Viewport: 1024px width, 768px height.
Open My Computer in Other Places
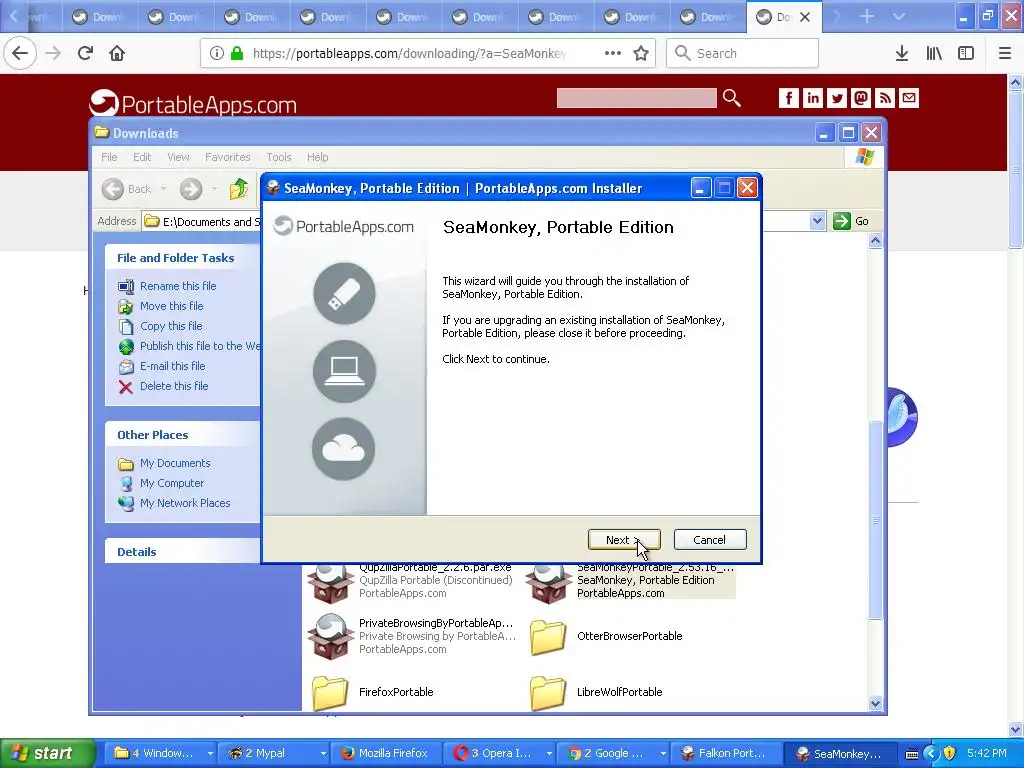click(172, 483)
